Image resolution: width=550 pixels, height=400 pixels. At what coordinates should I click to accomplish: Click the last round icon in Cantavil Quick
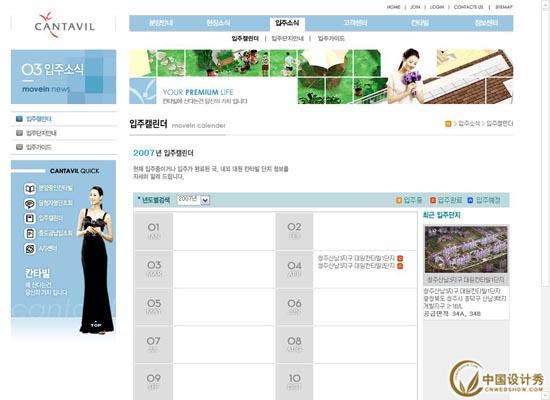[30, 249]
